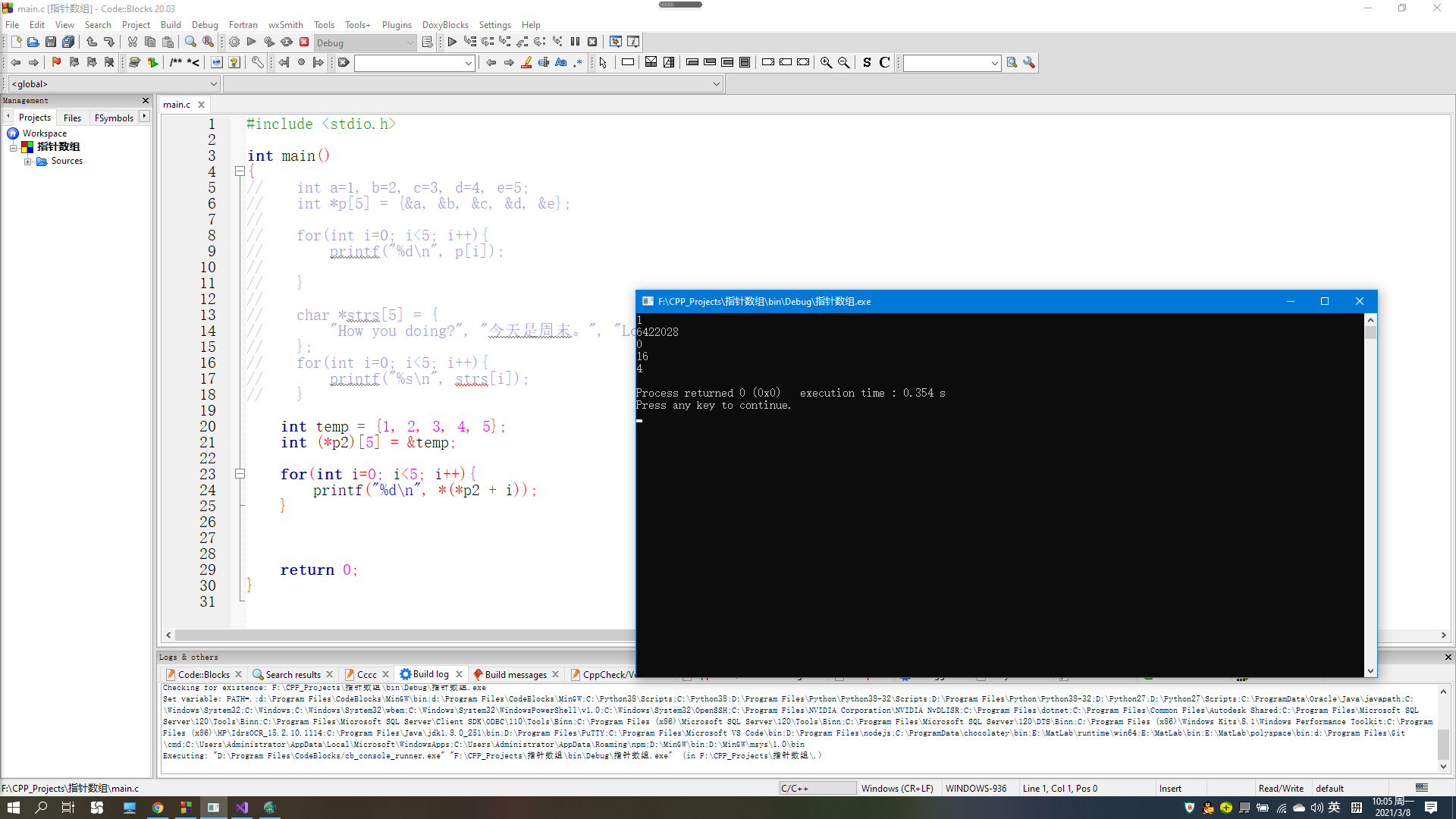This screenshot has width=1456, height=819.
Task: Start debugging with the Debug/Continue icon
Action: click(452, 42)
